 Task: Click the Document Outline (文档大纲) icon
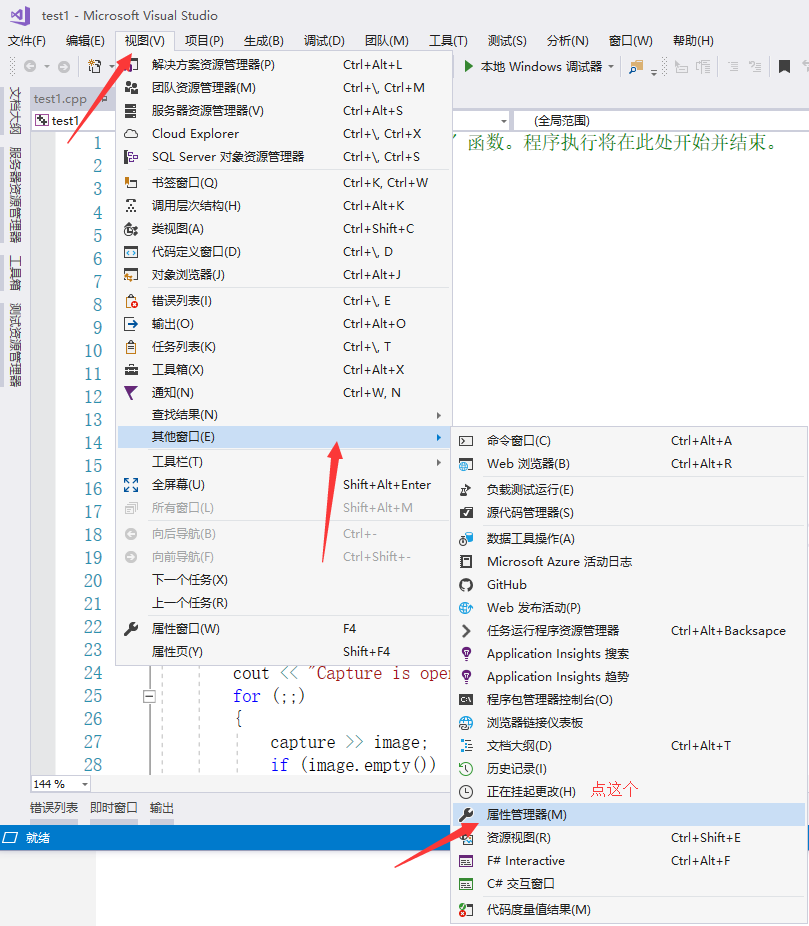click(466, 746)
